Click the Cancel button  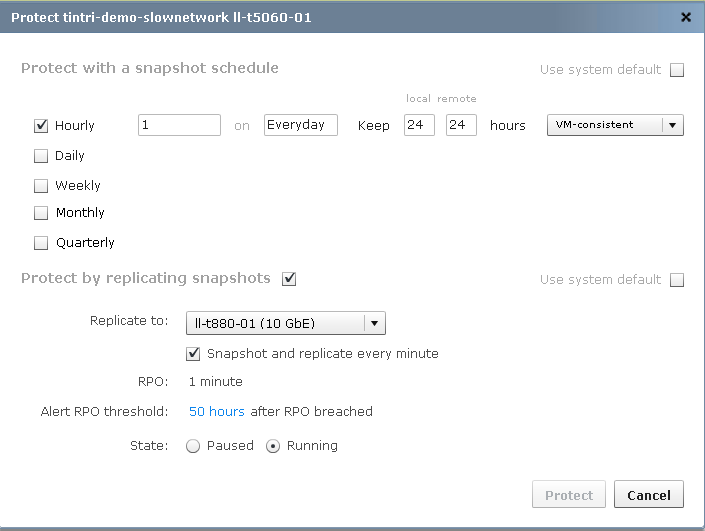pyautogui.click(x=649, y=495)
